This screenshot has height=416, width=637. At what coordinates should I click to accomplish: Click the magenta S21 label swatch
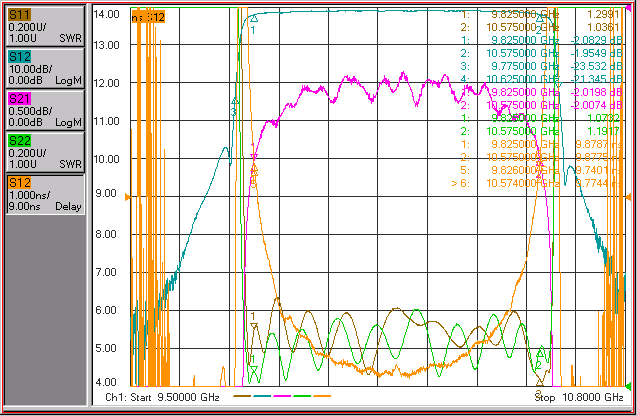[x=20, y=99]
